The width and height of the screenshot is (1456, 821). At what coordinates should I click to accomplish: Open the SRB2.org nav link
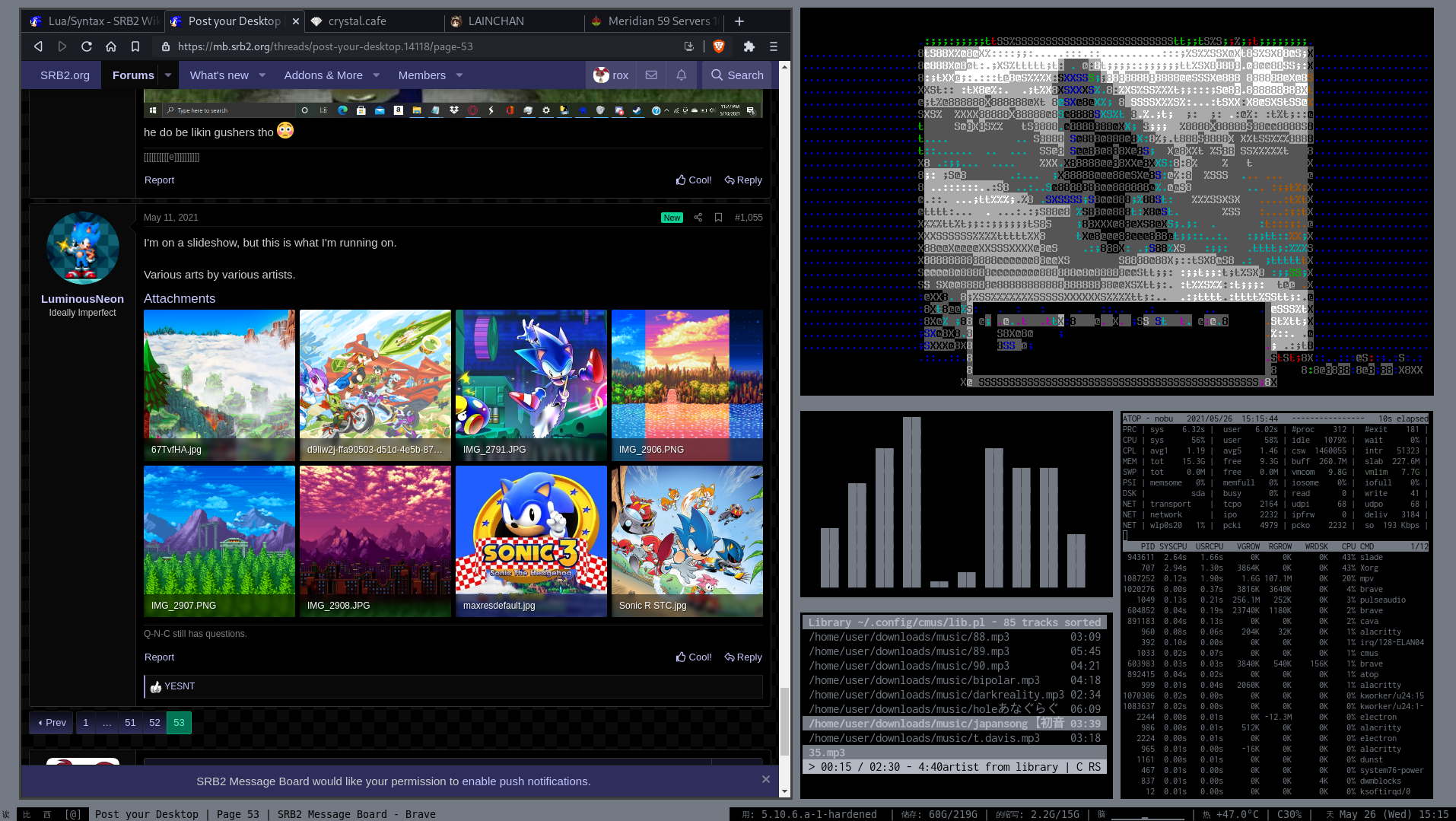[65, 75]
